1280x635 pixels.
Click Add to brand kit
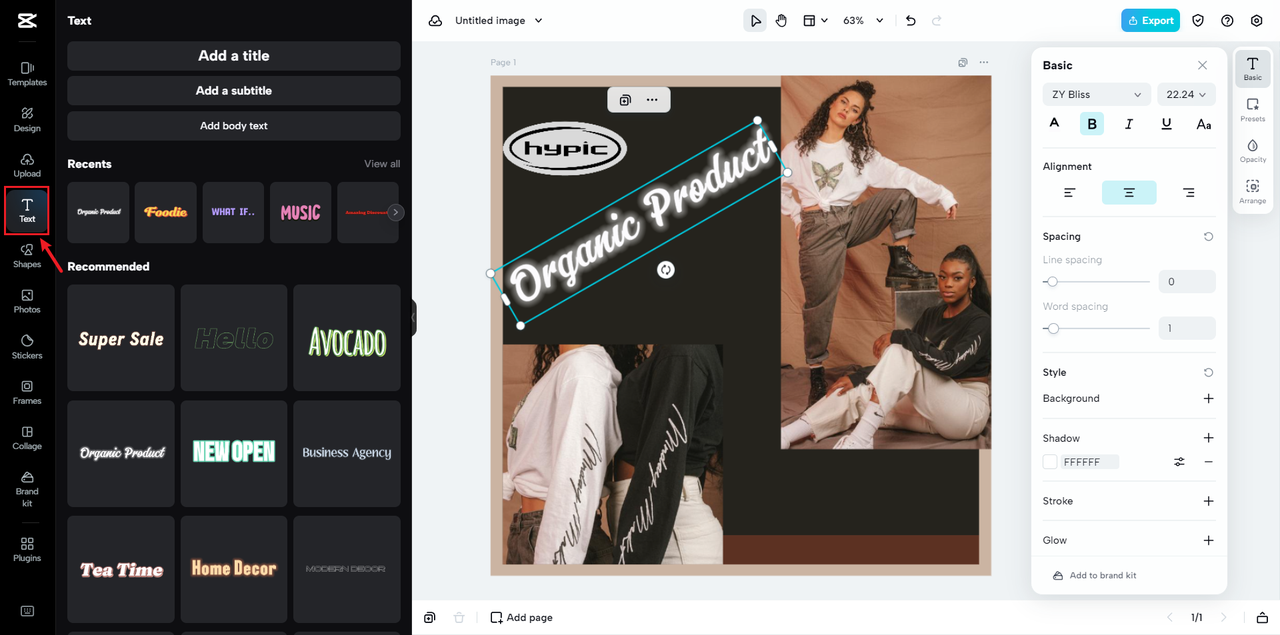click(x=1094, y=575)
